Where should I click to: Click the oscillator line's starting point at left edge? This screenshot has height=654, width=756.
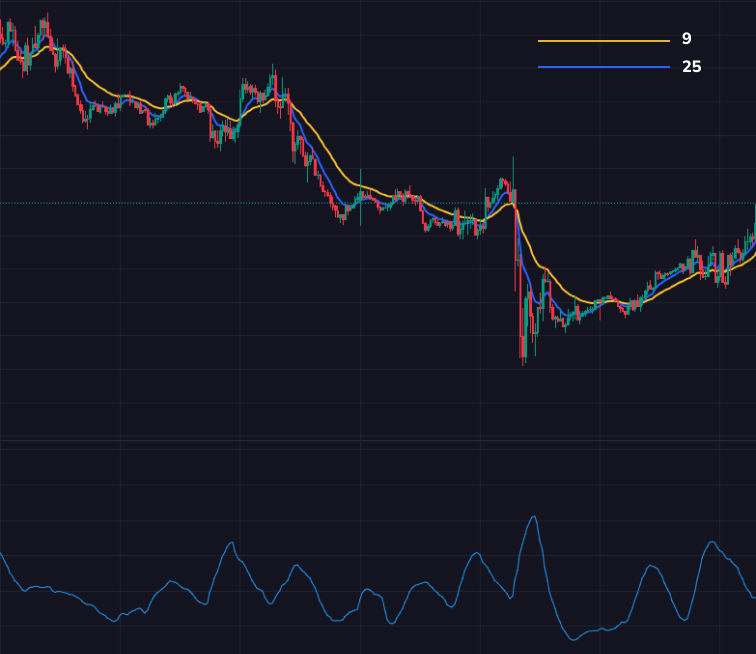[1, 553]
